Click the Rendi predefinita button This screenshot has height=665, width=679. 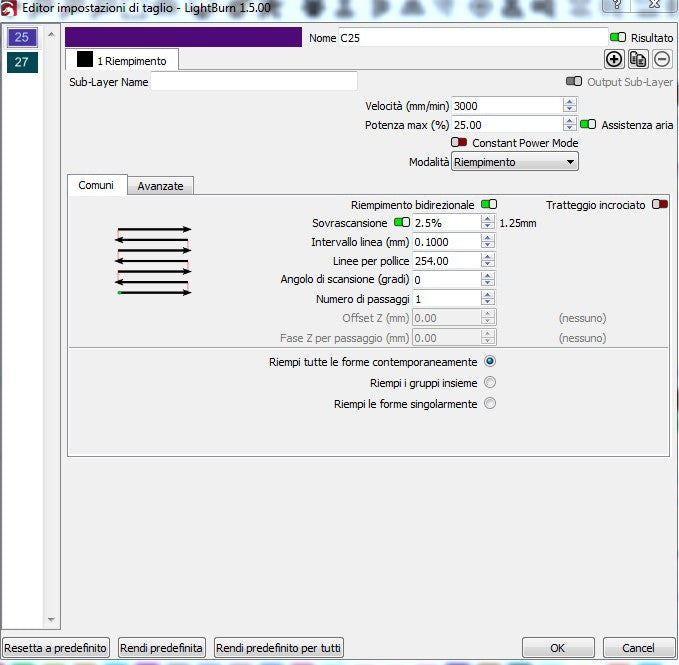point(163,648)
